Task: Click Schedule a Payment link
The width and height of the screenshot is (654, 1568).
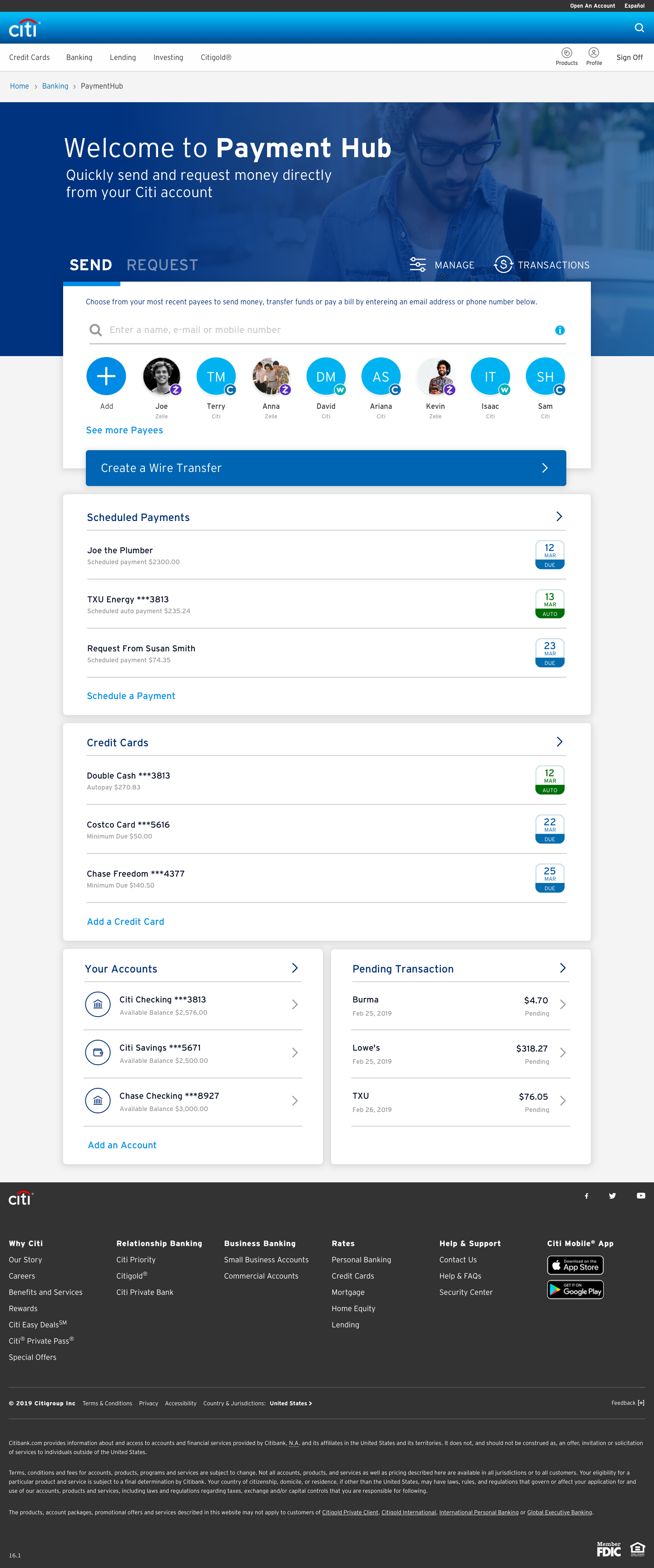Action: pos(131,696)
